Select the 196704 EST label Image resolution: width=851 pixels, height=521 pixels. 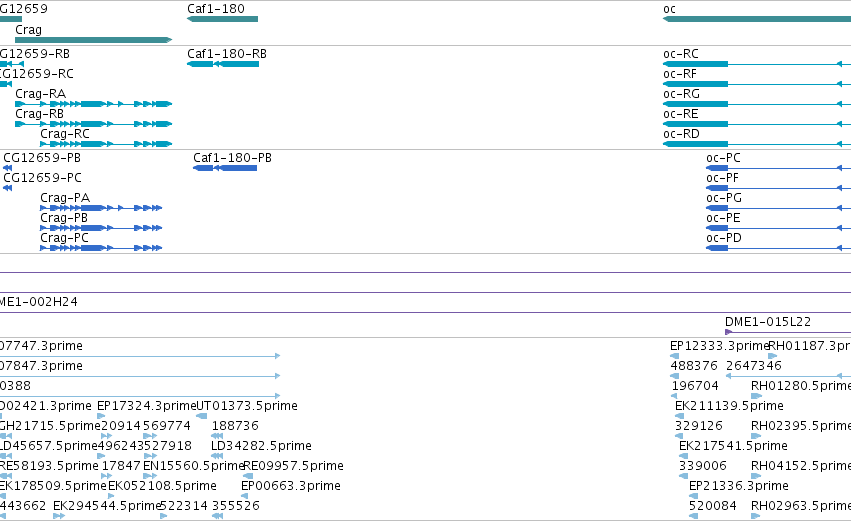(x=695, y=386)
